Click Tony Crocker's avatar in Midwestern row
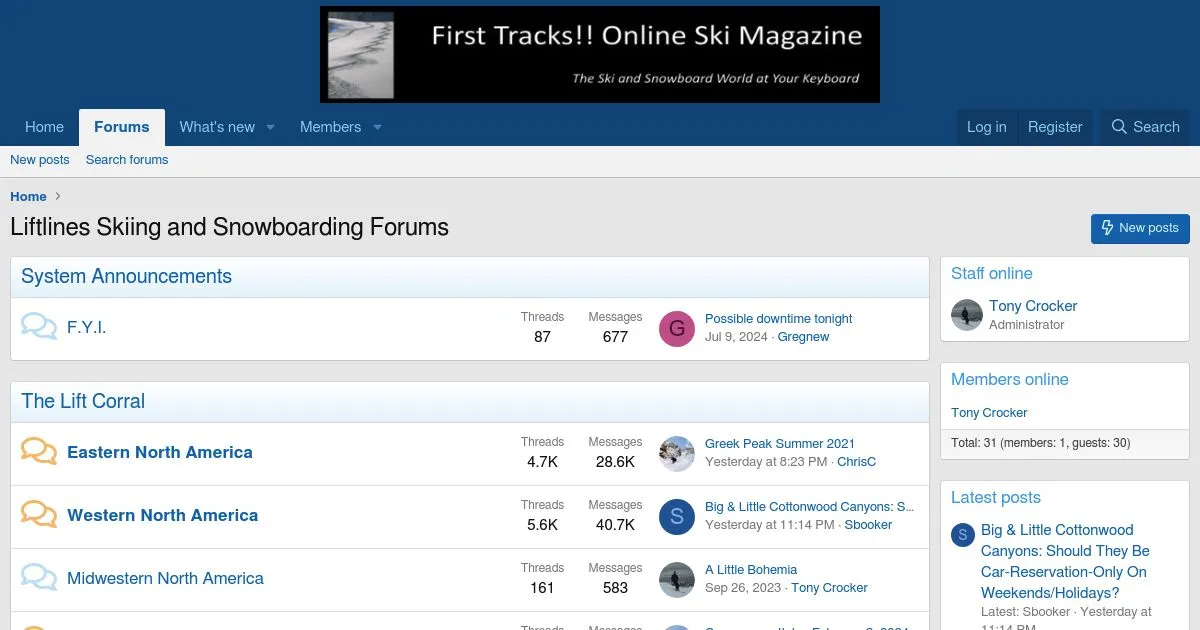Screen dimensions: 1200x630 (x=677, y=579)
